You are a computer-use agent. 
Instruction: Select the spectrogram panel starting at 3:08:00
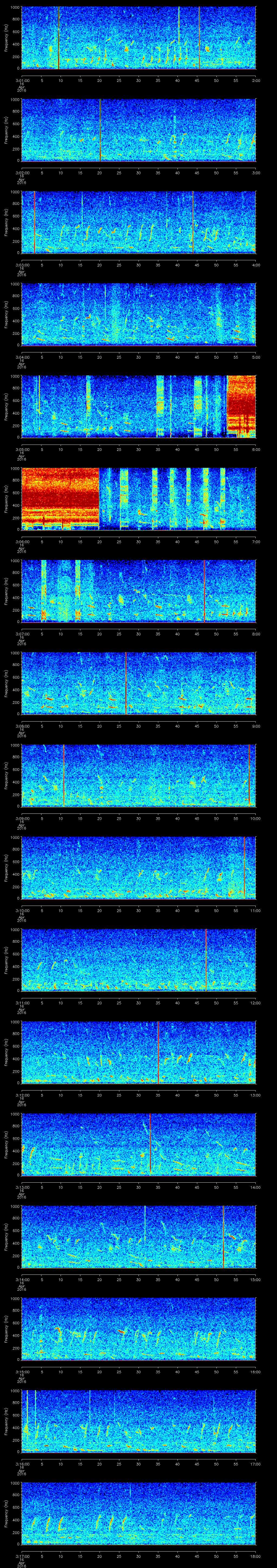(139, 683)
